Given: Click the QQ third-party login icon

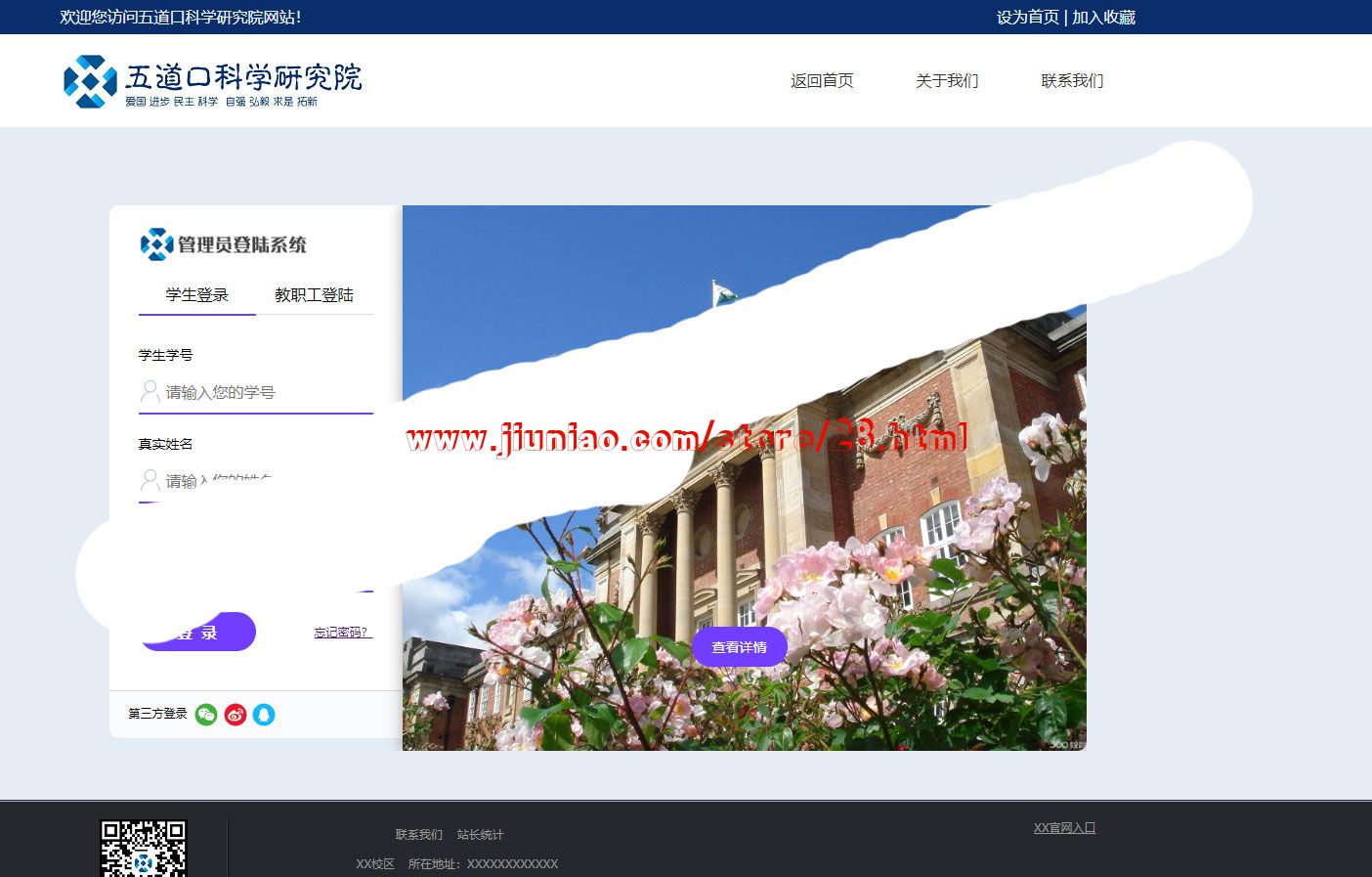Looking at the screenshot, I should click(264, 715).
